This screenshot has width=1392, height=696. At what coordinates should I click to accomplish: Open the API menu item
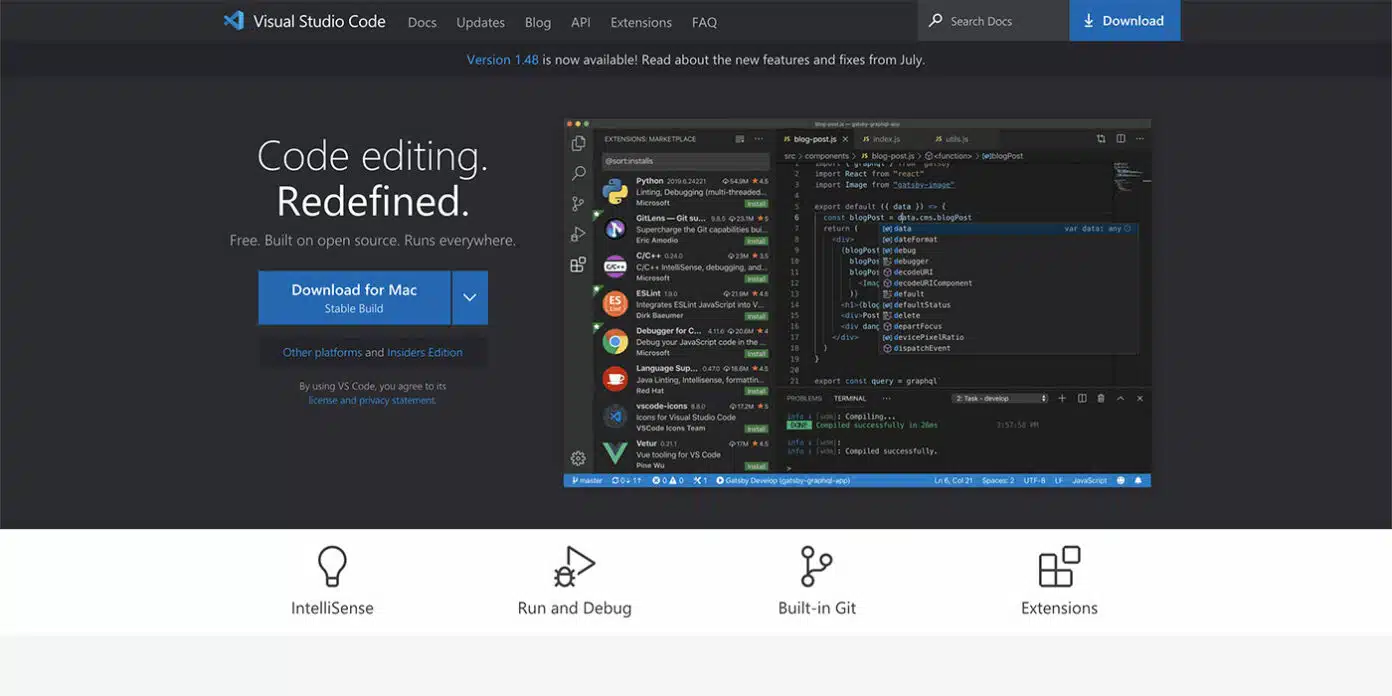(581, 22)
